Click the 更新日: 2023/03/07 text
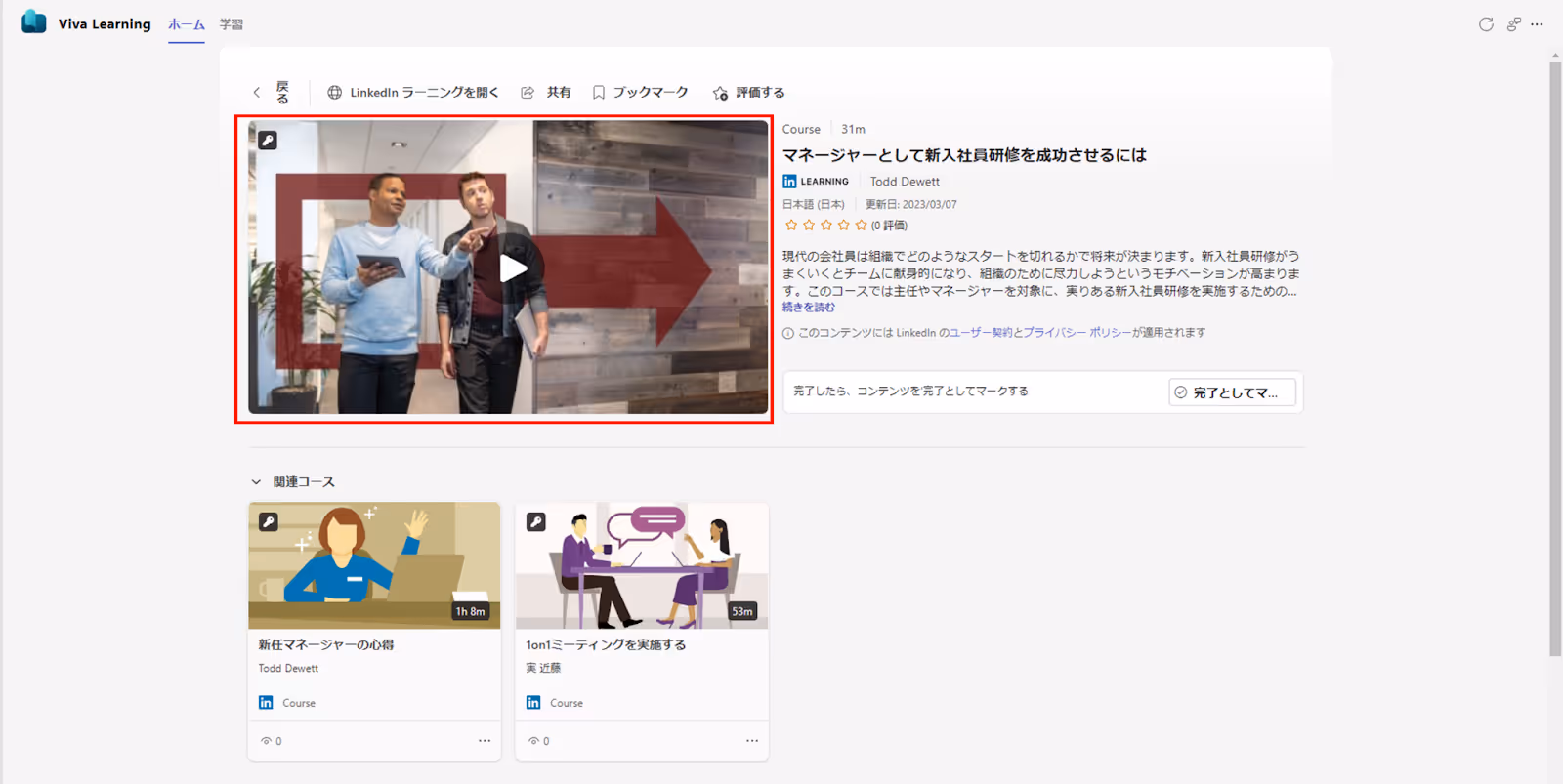The height and width of the screenshot is (784, 1563). [x=910, y=205]
